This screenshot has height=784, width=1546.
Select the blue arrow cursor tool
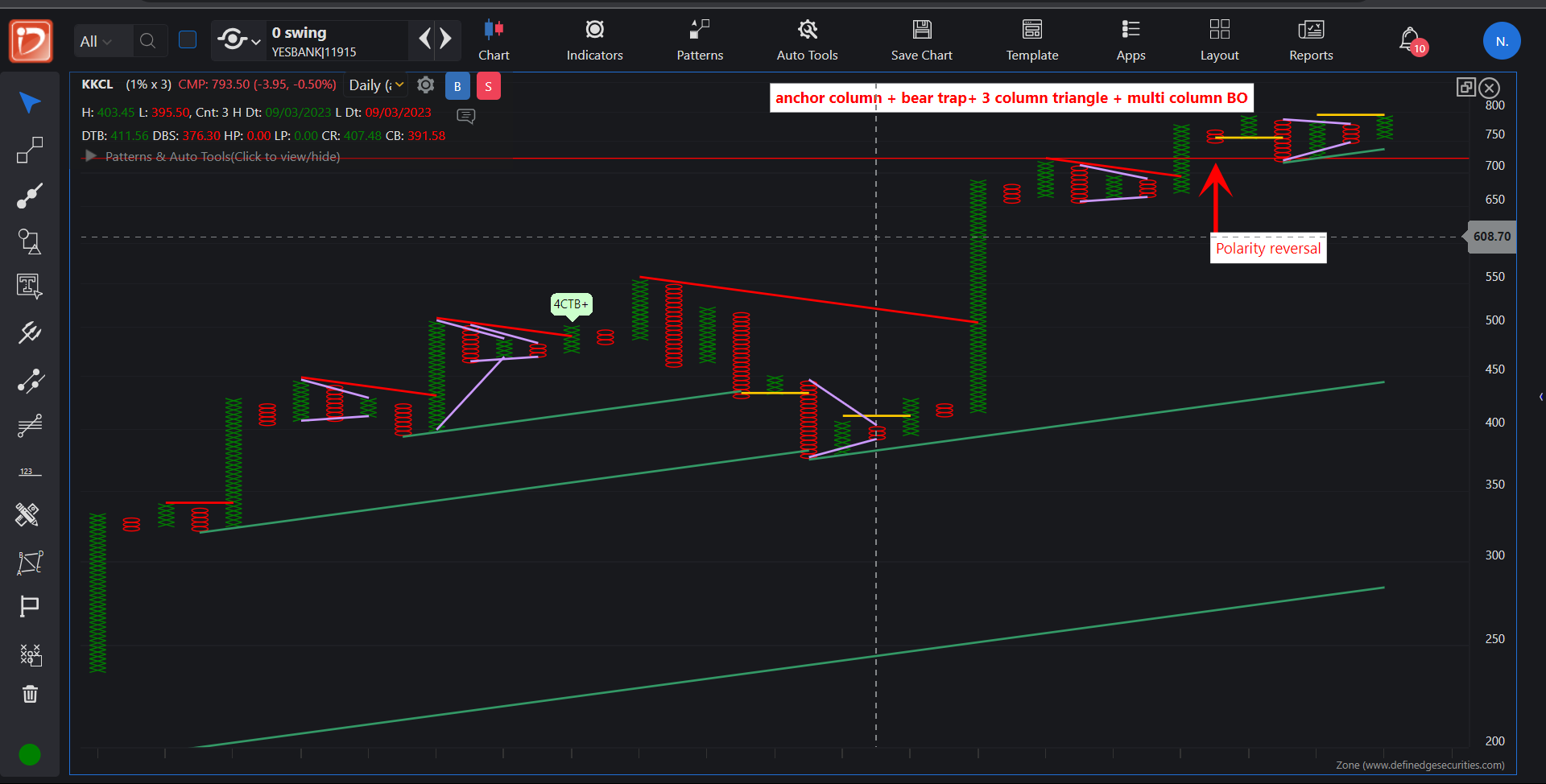pyautogui.click(x=30, y=103)
